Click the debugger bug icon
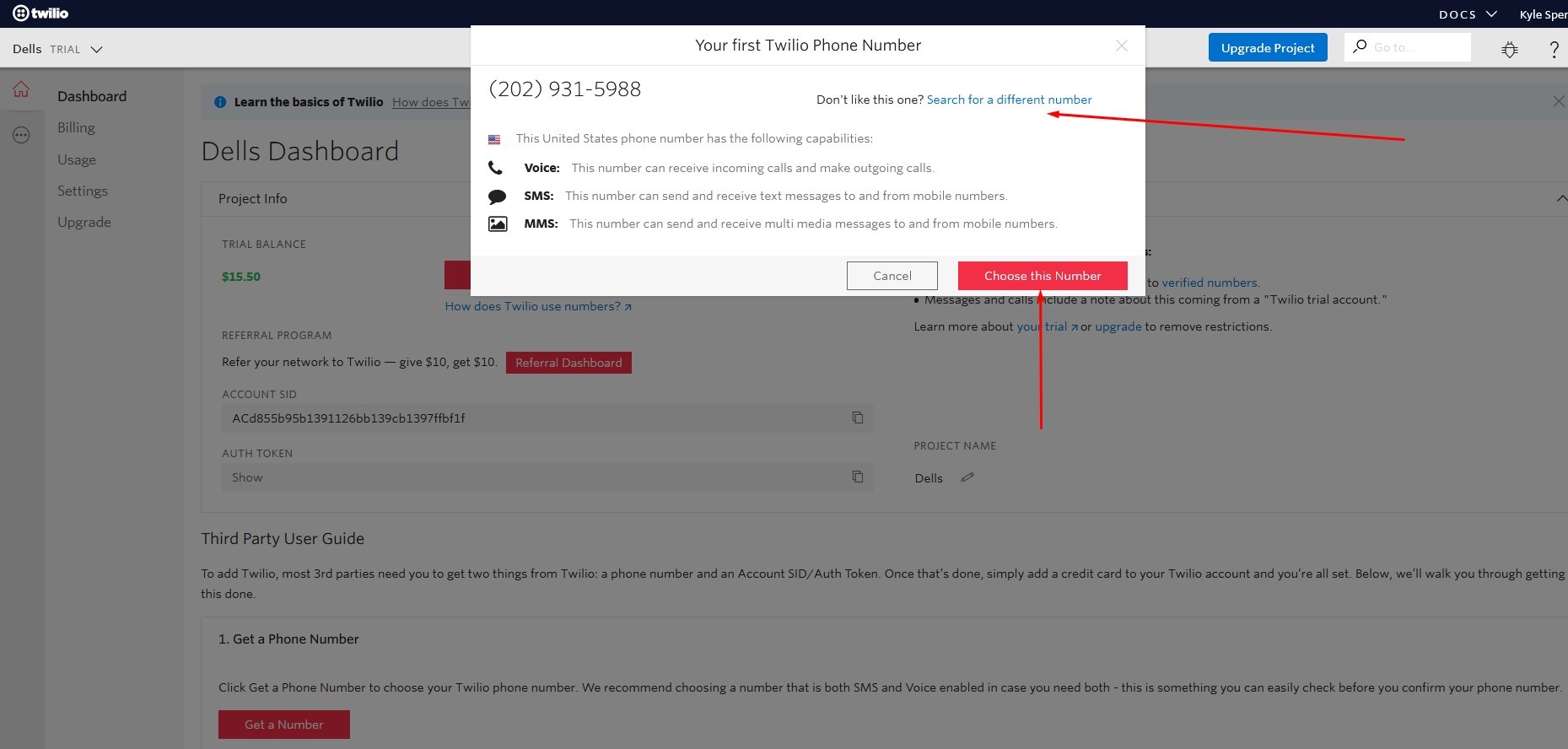Image resolution: width=1568 pixels, height=749 pixels. [1510, 49]
